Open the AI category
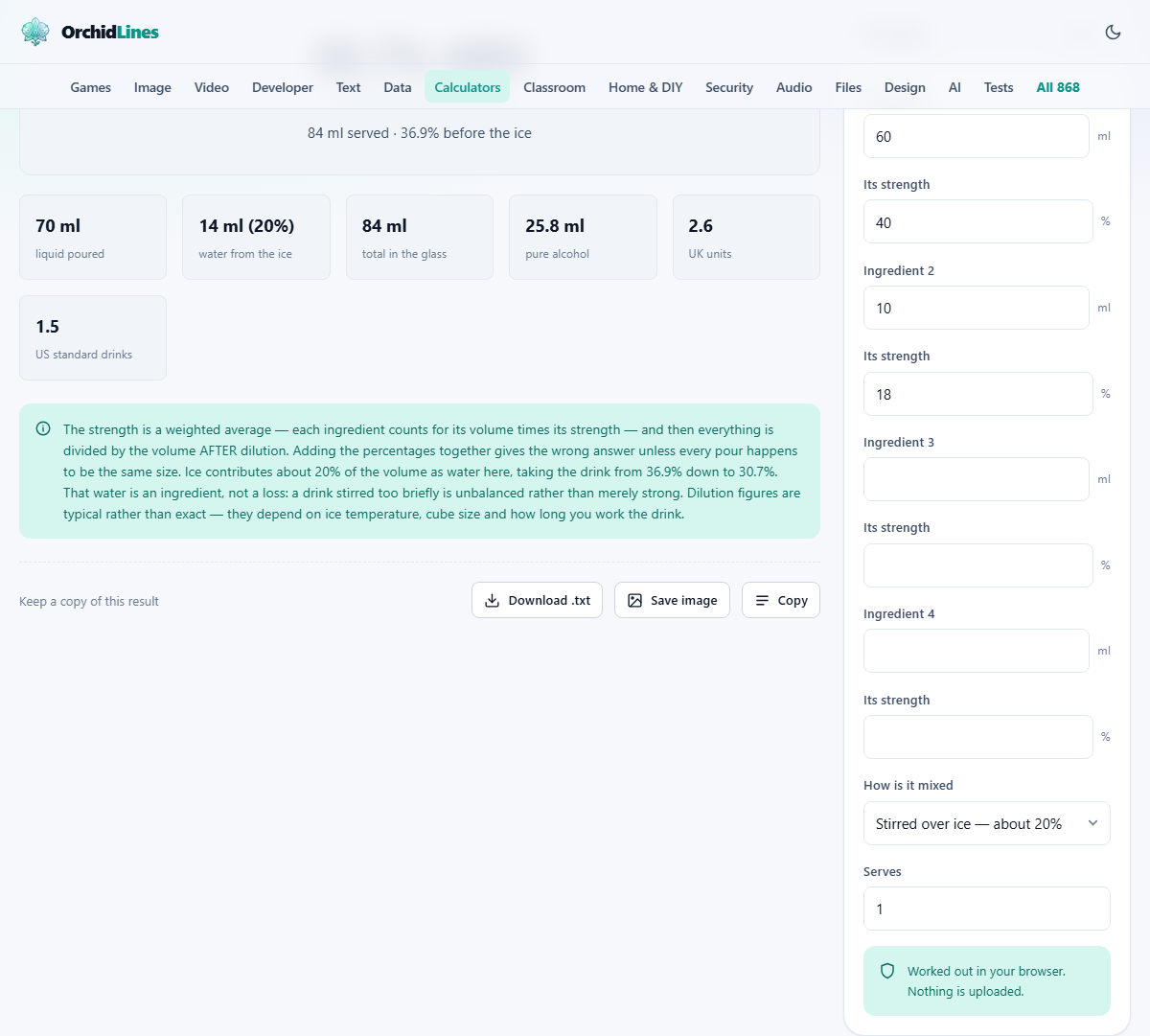 pos(954,87)
